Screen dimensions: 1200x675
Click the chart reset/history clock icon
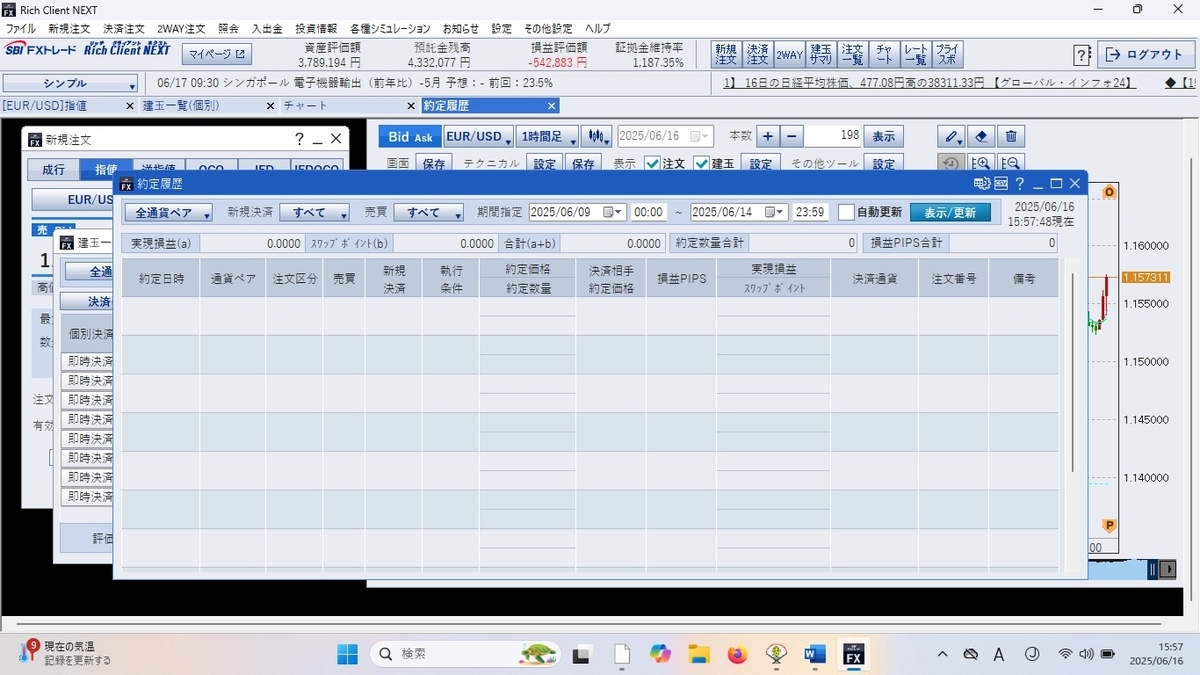click(x=951, y=164)
